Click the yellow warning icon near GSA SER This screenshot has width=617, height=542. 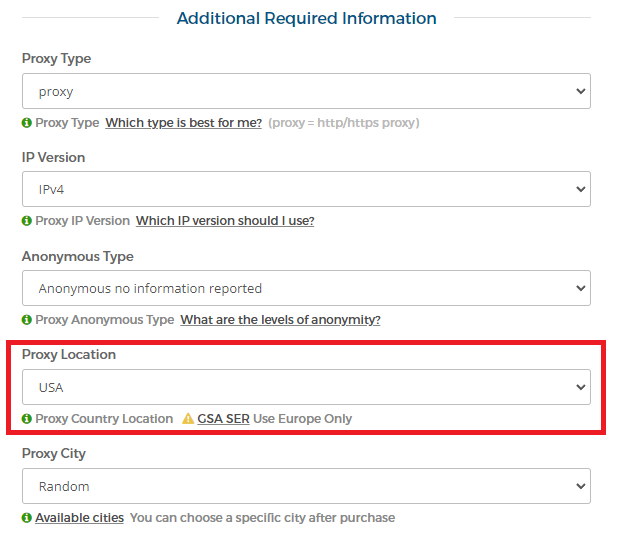tap(188, 418)
